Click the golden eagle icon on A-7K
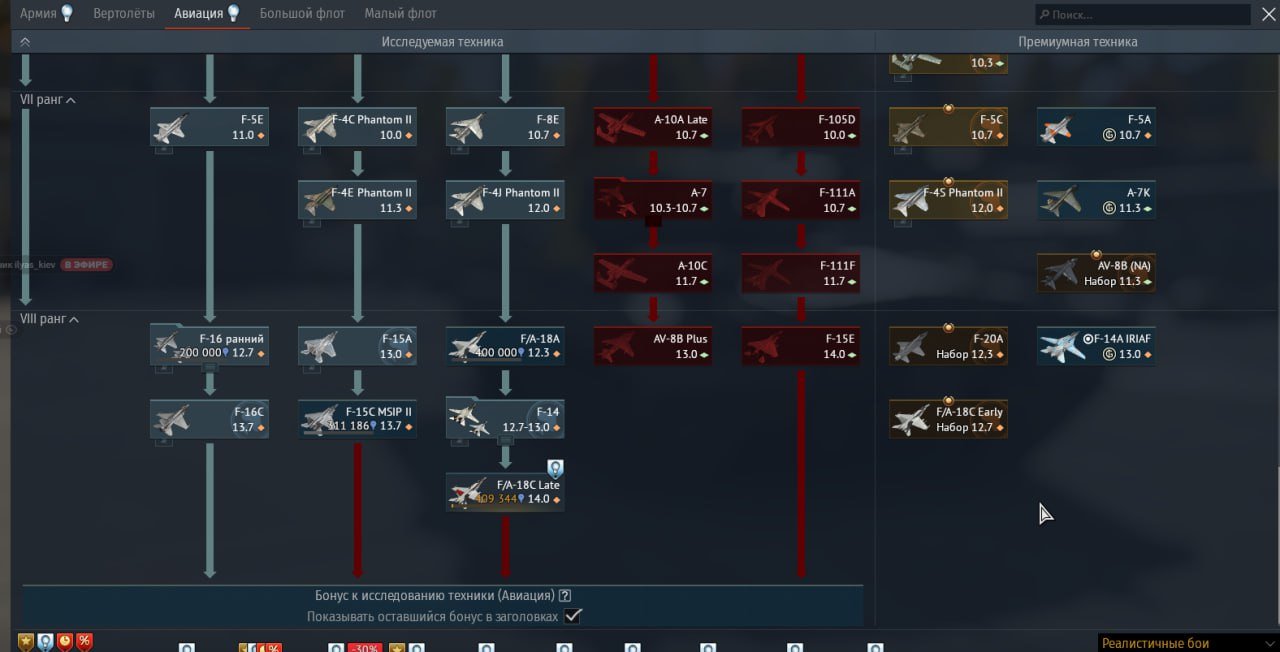The image size is (1280, 652). [1109, 208]
